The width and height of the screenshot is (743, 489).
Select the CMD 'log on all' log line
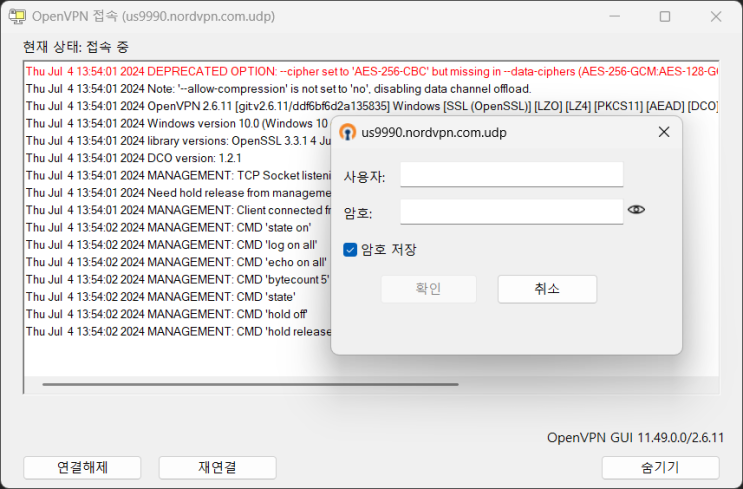tap(172, 245)
